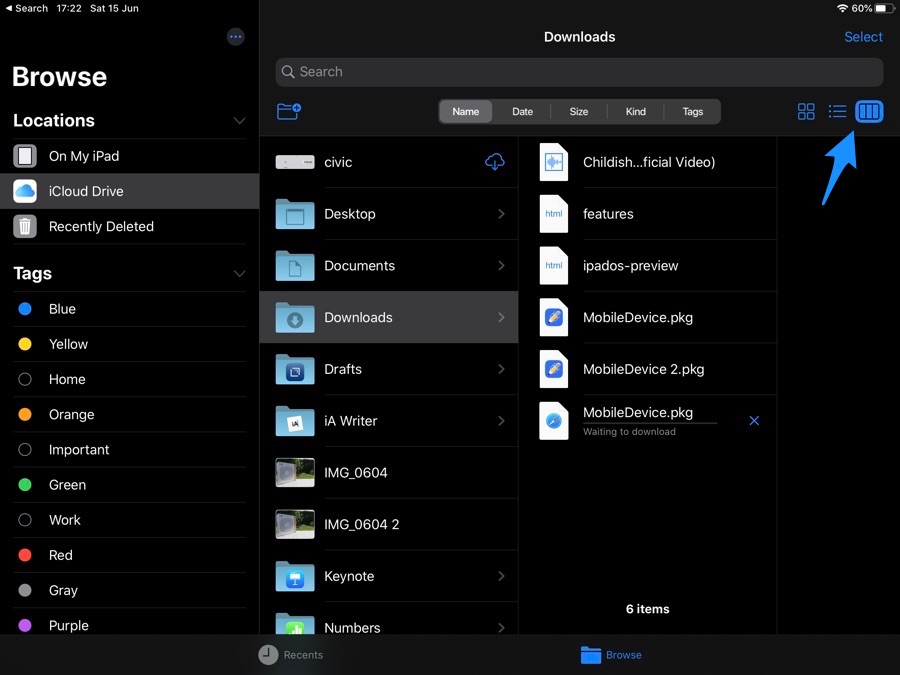Open the Documents folder icon
Screen dimensions: 900x675
click(294, 266)
